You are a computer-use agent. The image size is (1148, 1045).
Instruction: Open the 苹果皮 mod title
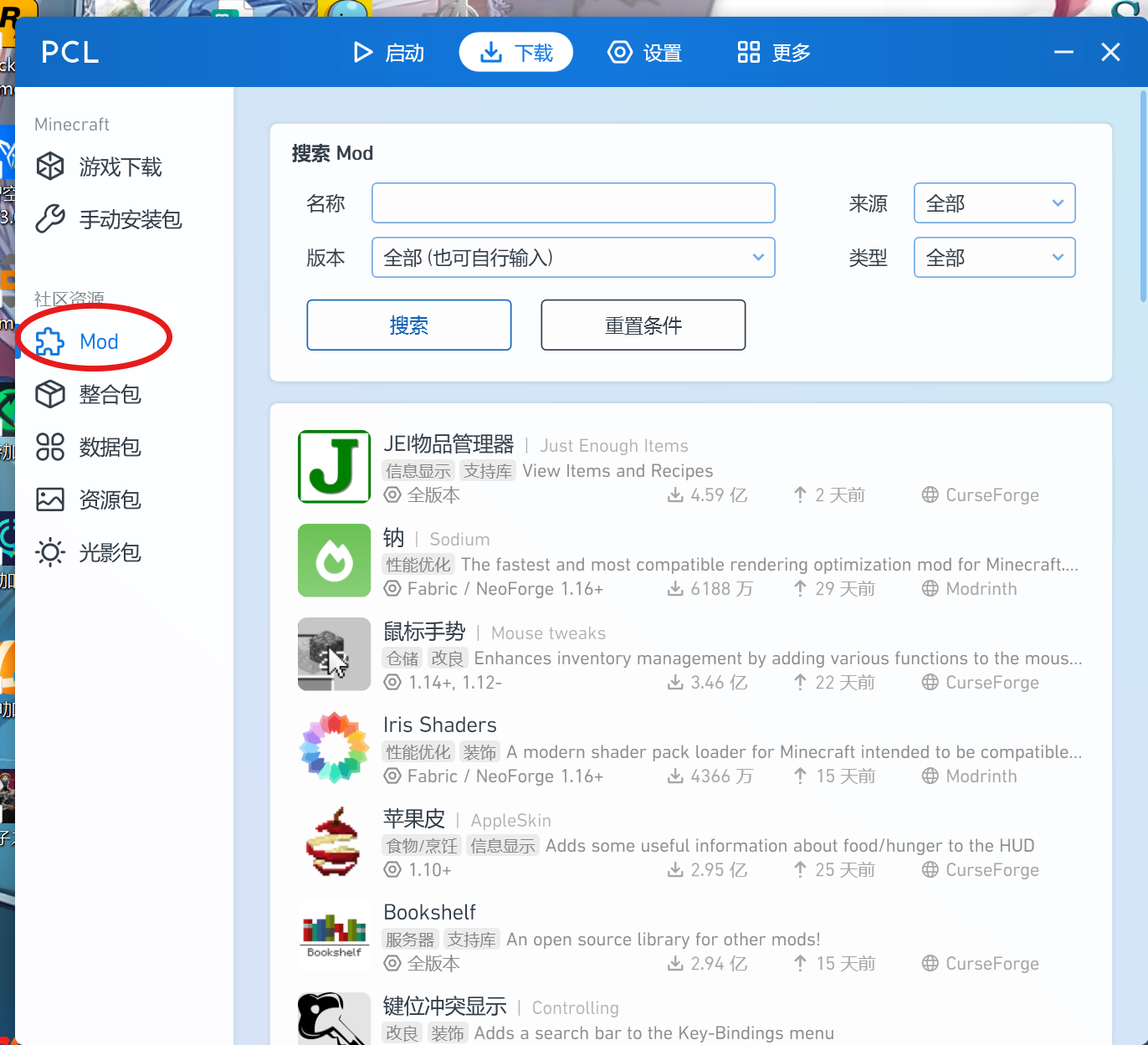click(414, 819)
